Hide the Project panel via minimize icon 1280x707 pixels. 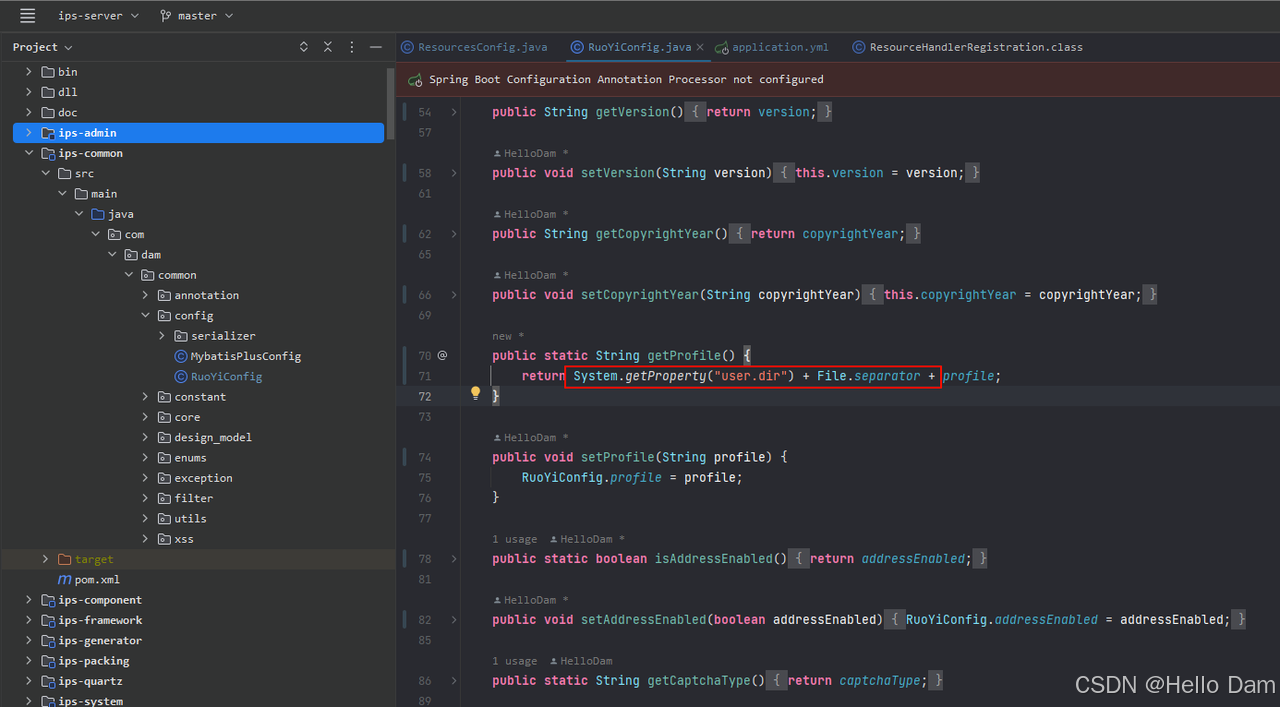click(376, 47)
